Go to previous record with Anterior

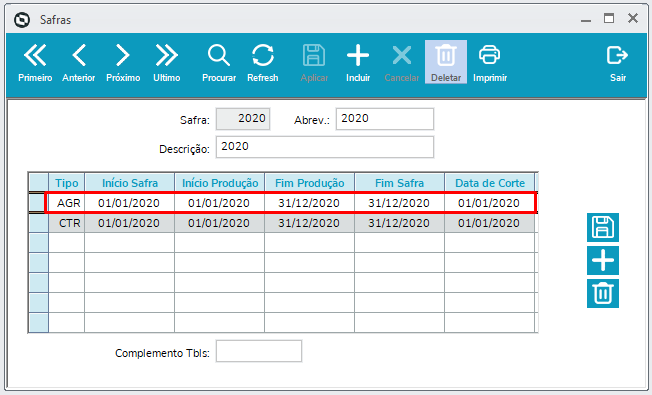coord(79,63)
